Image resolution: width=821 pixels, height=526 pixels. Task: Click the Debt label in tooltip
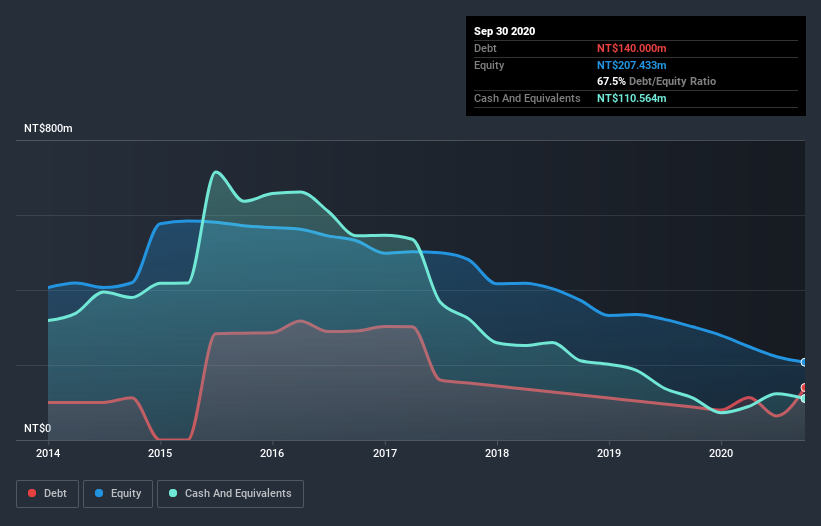[485, 48]
